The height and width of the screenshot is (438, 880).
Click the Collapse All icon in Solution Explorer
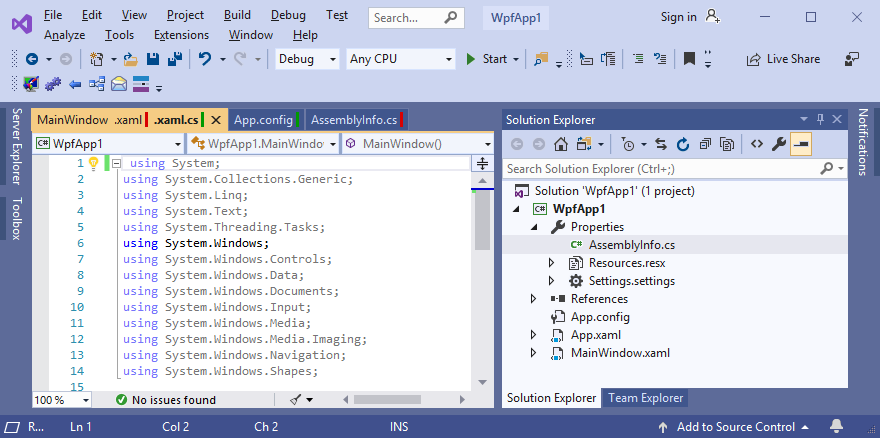[x=706, y=144]
